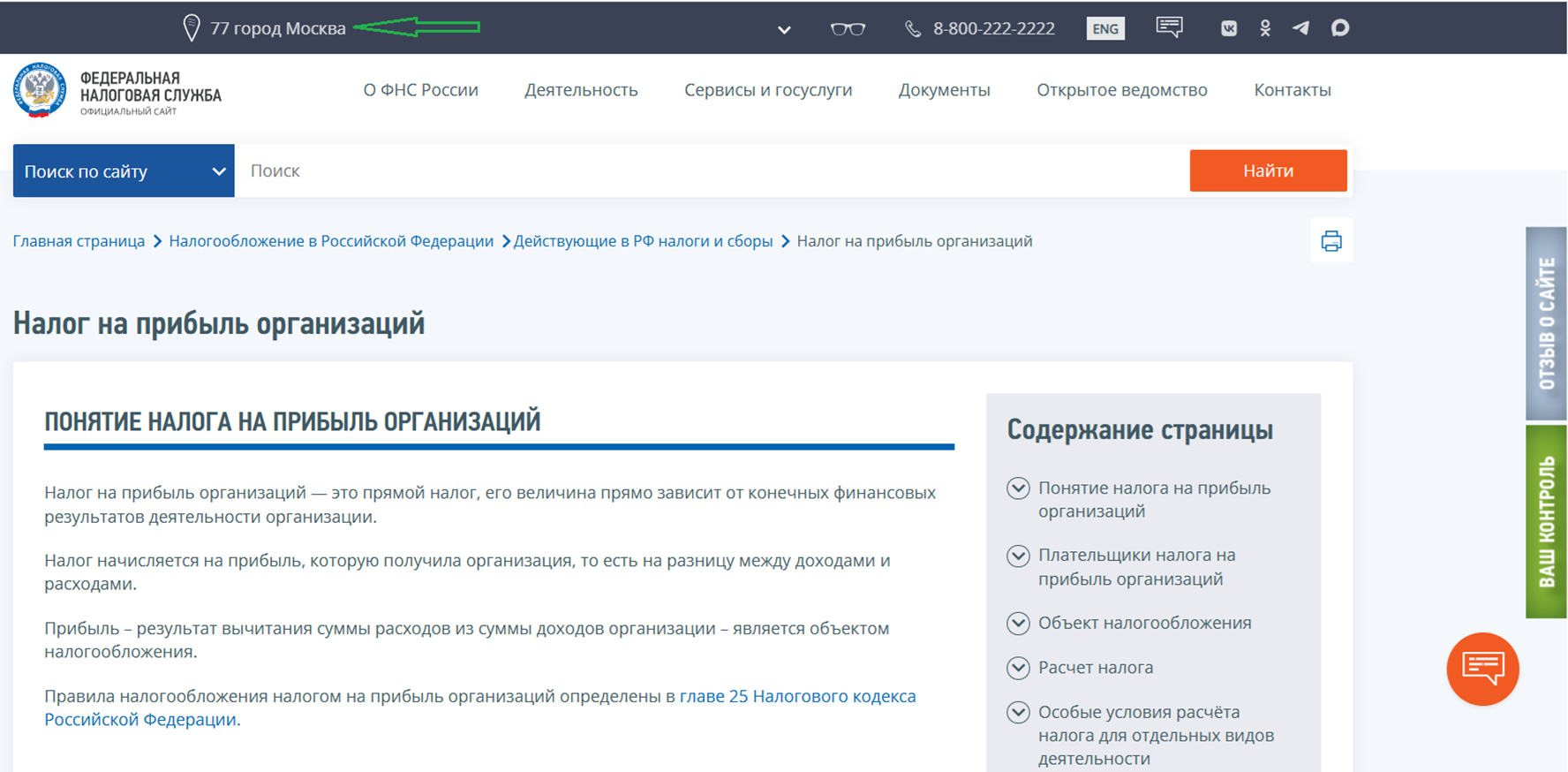Image resolution: width=1568 pixels, height=772 pixels.
Task: Print the page using printer icon
Action: [1331, 241]
